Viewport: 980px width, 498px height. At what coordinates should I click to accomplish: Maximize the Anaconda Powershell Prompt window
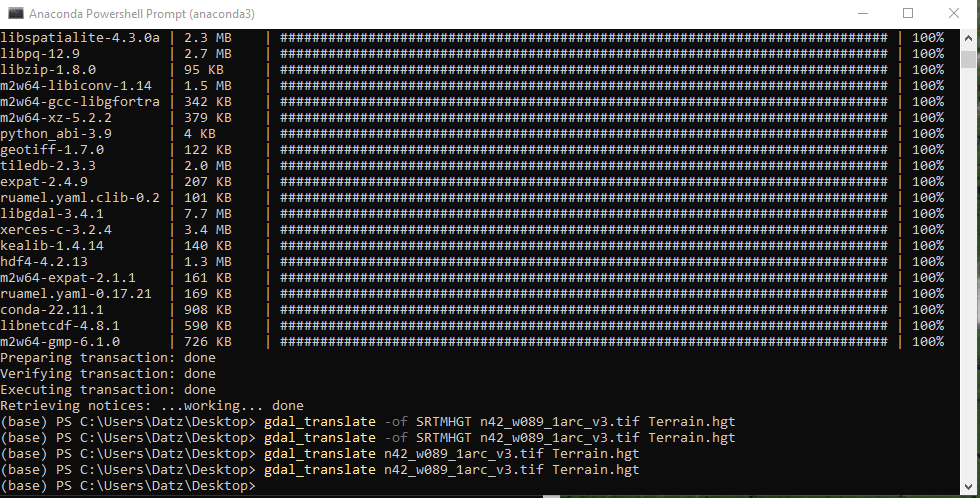[908, 13]
